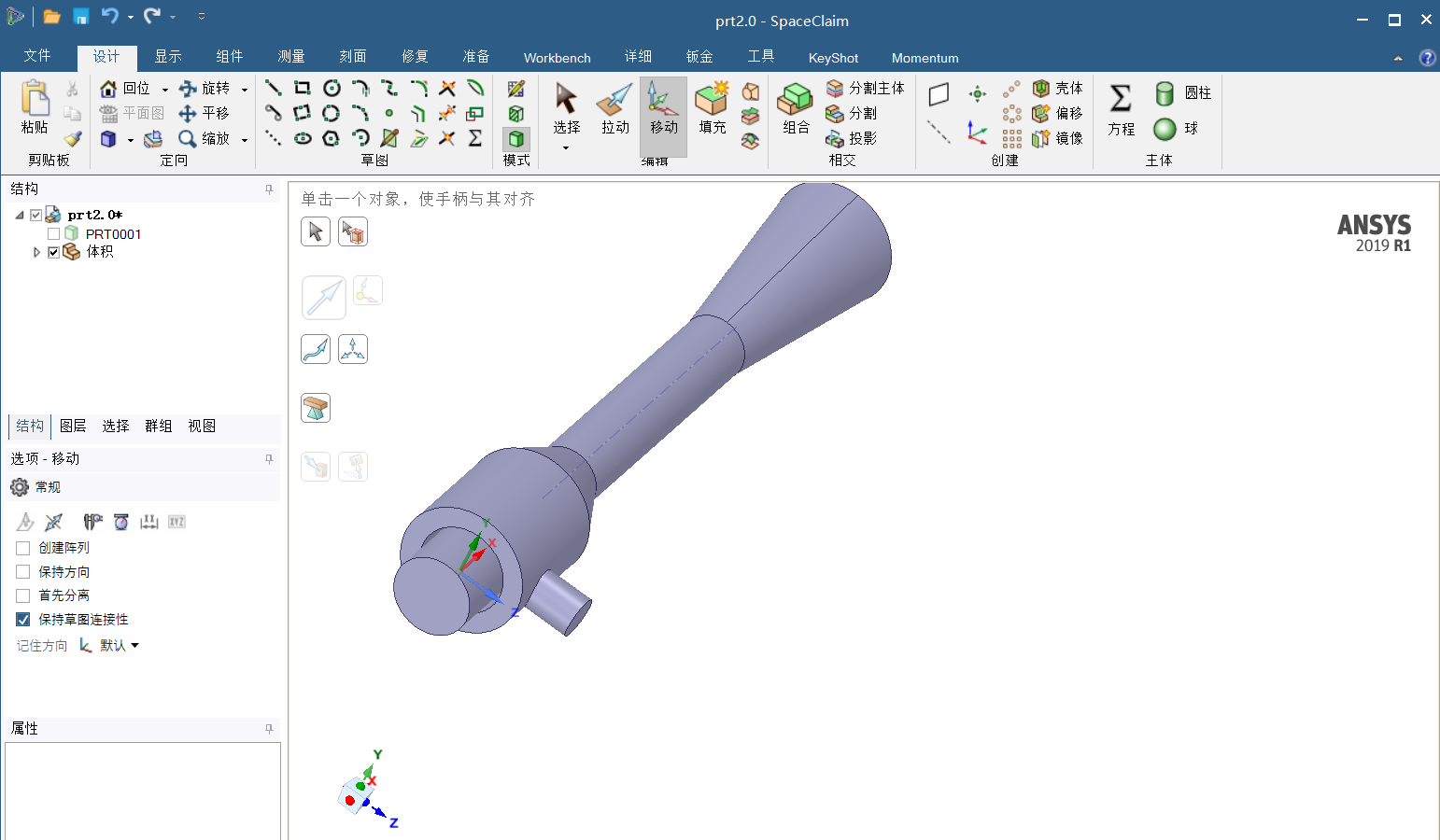Click the Move Along Trajectory guide
This screenshot has width=1440, height=840.
pyautogui.click(x=316, y=349)
